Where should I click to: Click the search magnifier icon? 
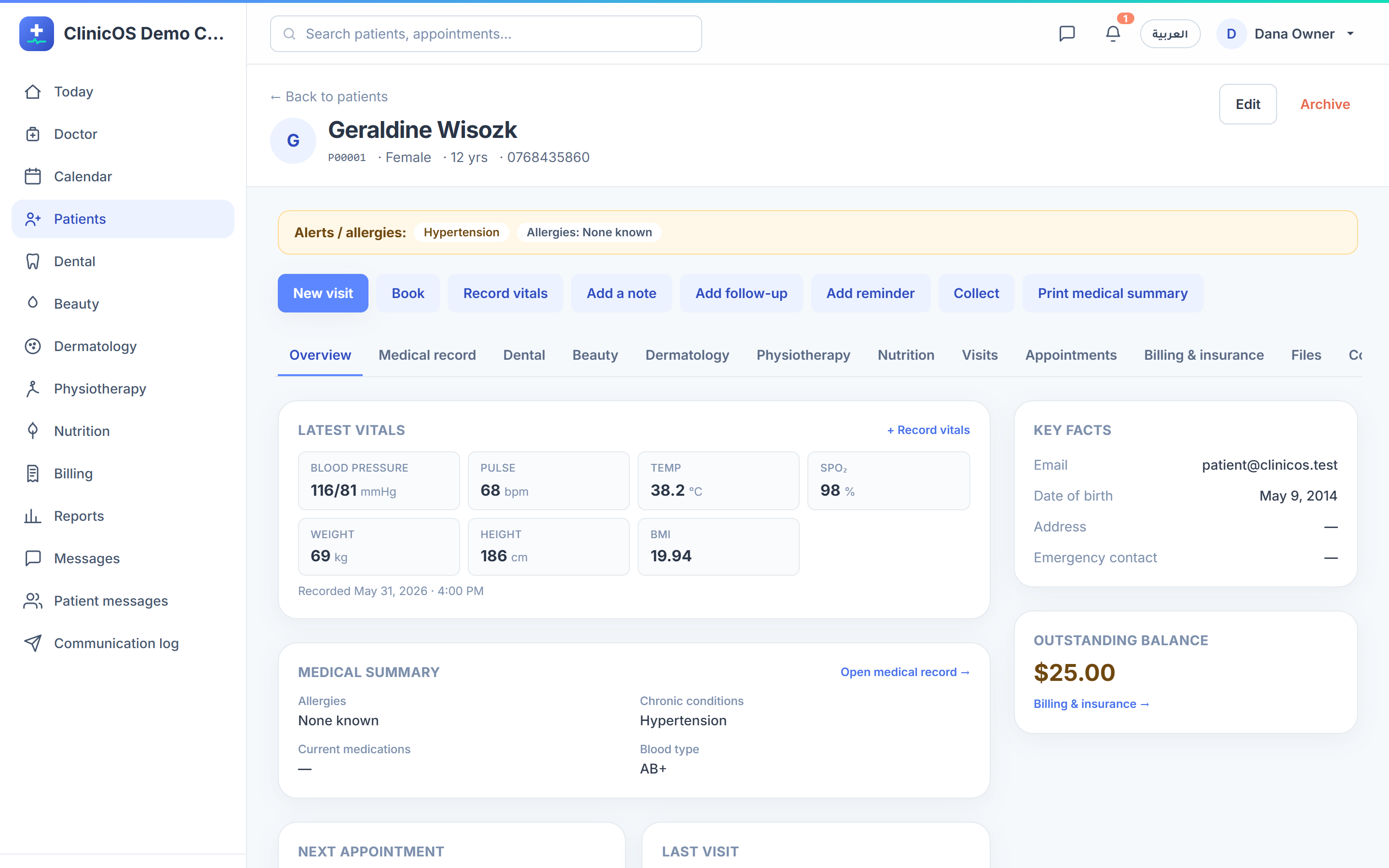click(290, 34)
